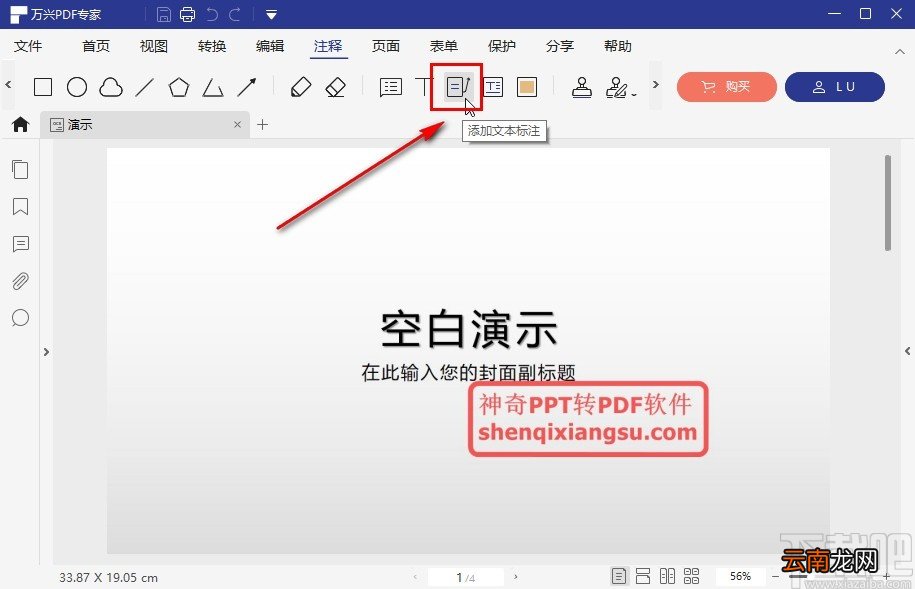Click the print icon in title bar
The width and height of the screenshot is (915, 589).
(x=187, y=15)
